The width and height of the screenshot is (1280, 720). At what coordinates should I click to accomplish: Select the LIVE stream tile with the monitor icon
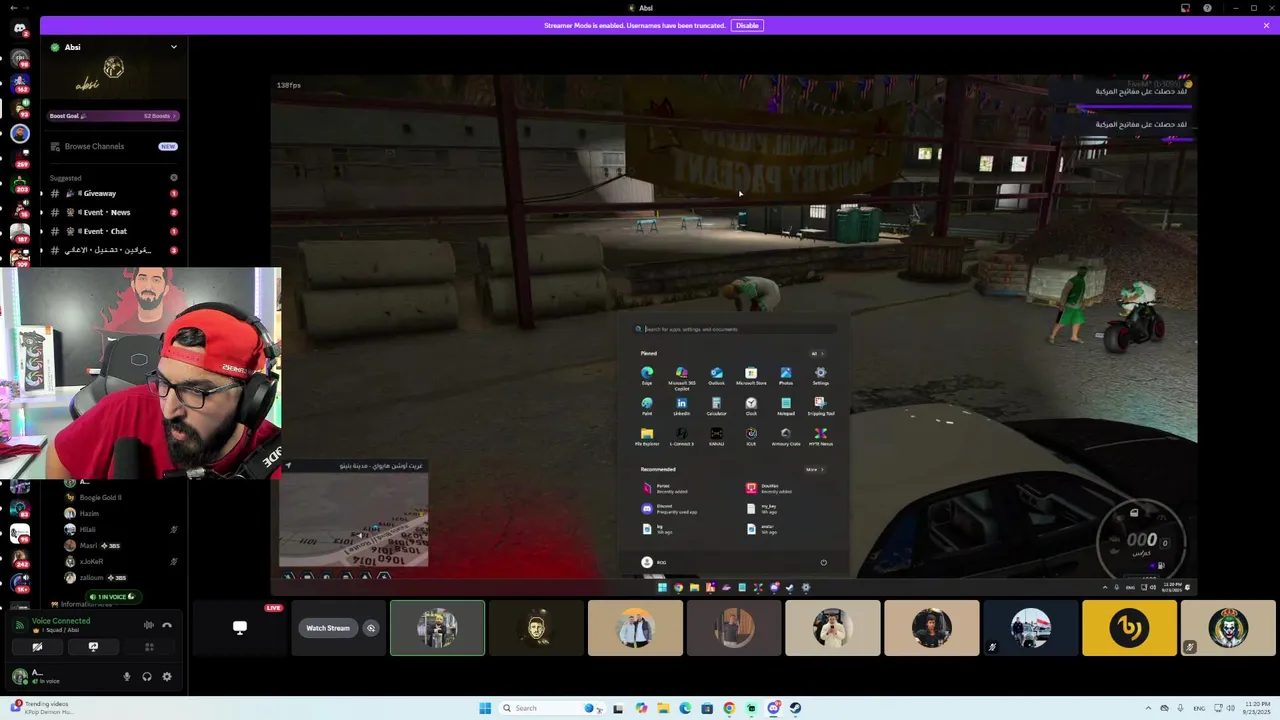point(239,628)
